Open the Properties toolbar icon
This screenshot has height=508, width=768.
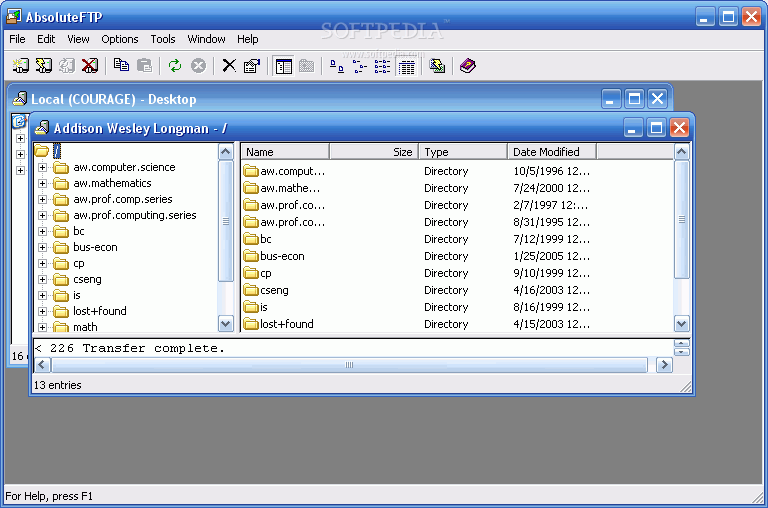[252, 66]
